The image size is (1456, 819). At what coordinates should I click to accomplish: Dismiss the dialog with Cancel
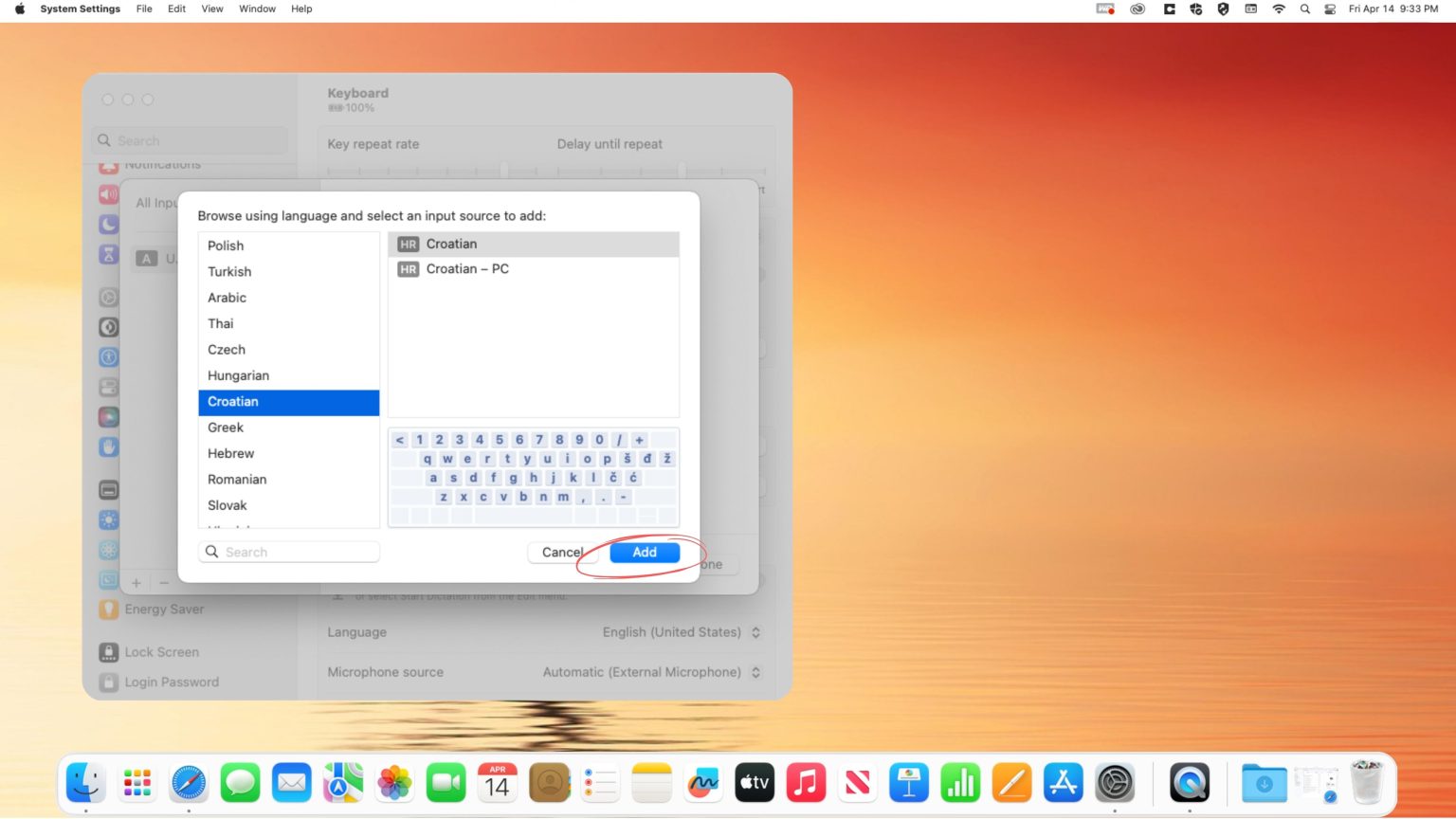tap(561, 552)
